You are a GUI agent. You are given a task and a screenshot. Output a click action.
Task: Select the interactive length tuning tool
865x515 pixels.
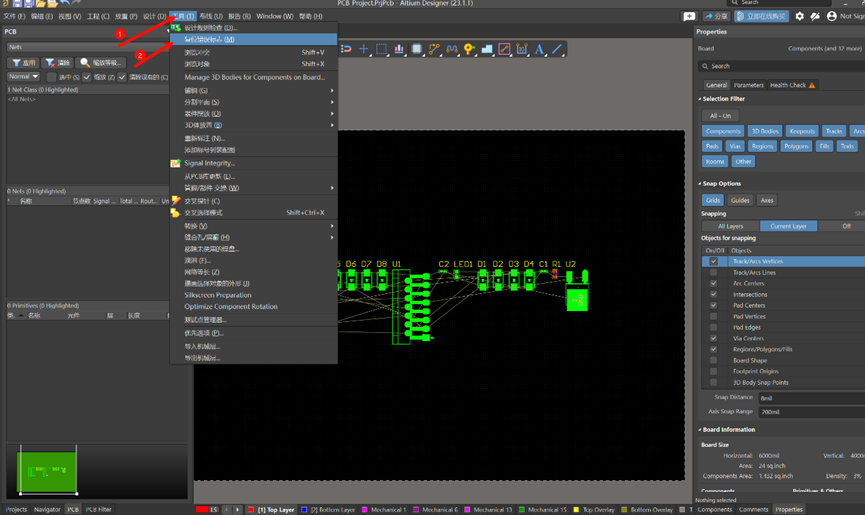[x=452, y=49]
